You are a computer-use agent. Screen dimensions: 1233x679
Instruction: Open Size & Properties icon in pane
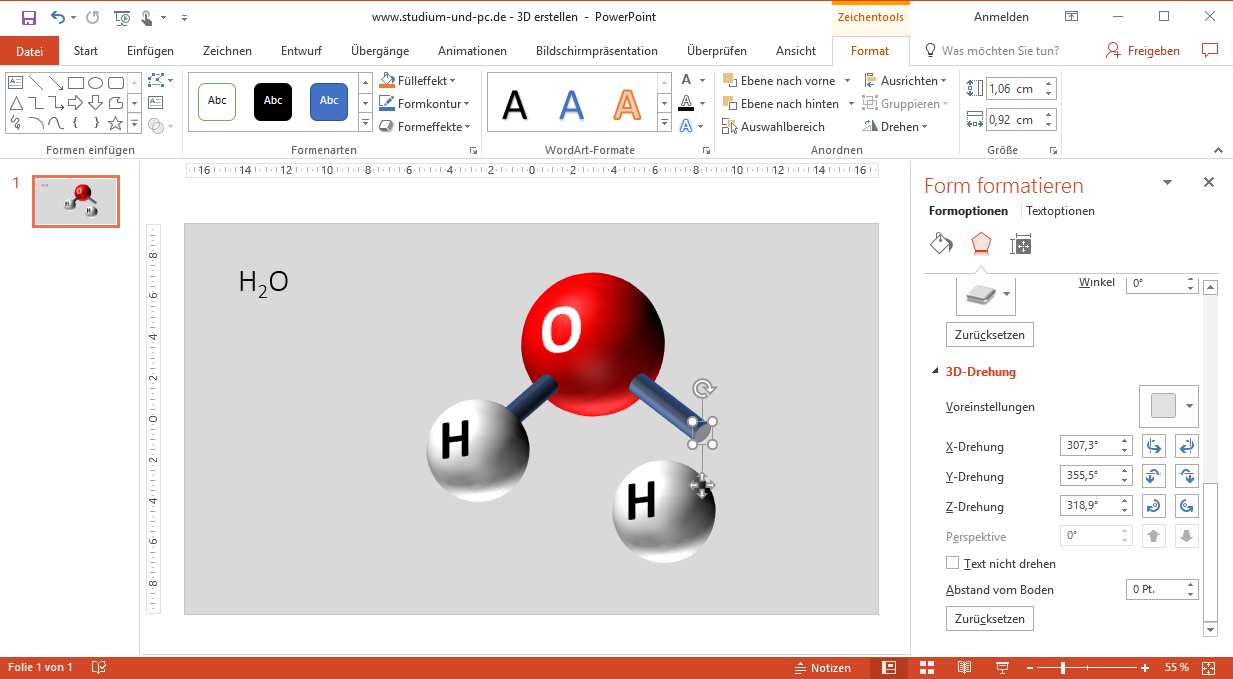(1021, 244)
